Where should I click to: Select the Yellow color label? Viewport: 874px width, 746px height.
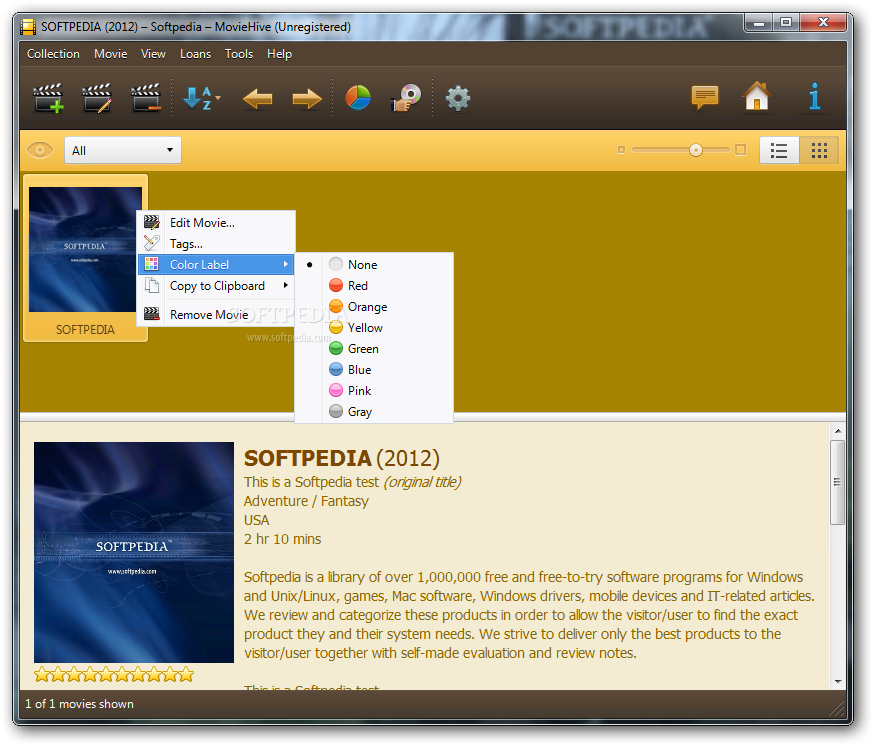pyautogui.click(x=374, y=327)
